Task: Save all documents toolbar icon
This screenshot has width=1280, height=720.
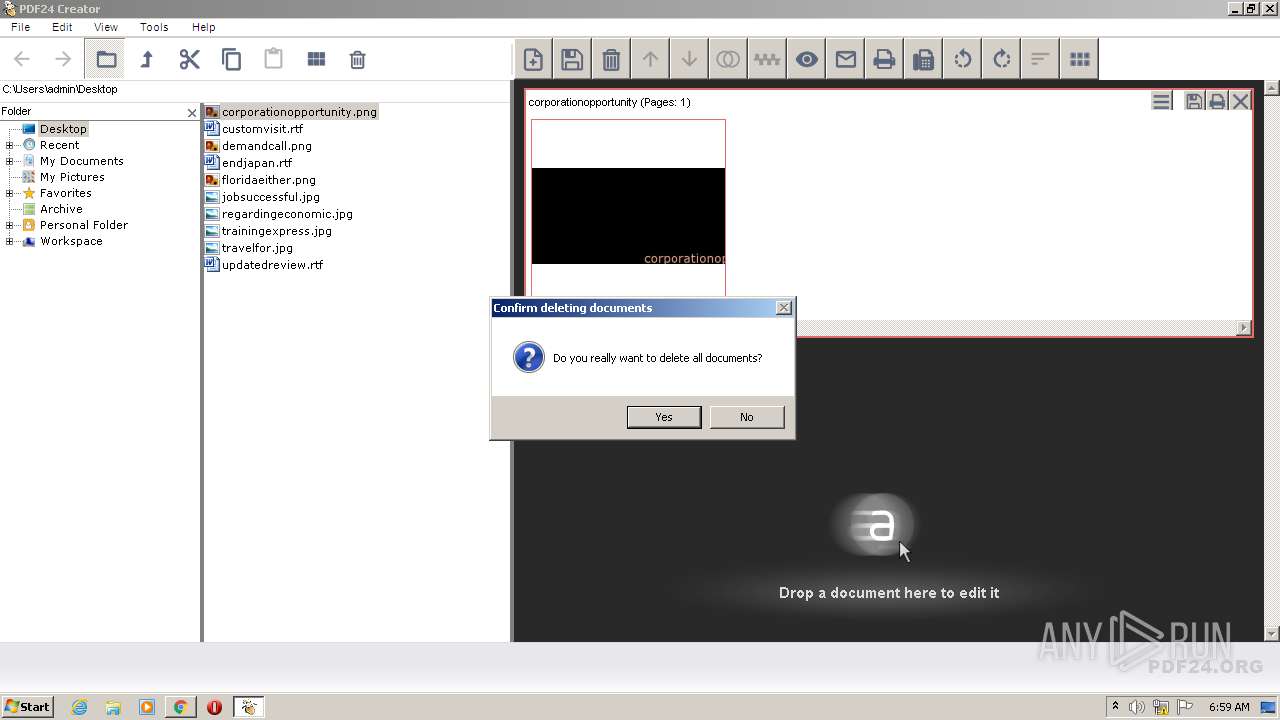Action: point(572,60)
